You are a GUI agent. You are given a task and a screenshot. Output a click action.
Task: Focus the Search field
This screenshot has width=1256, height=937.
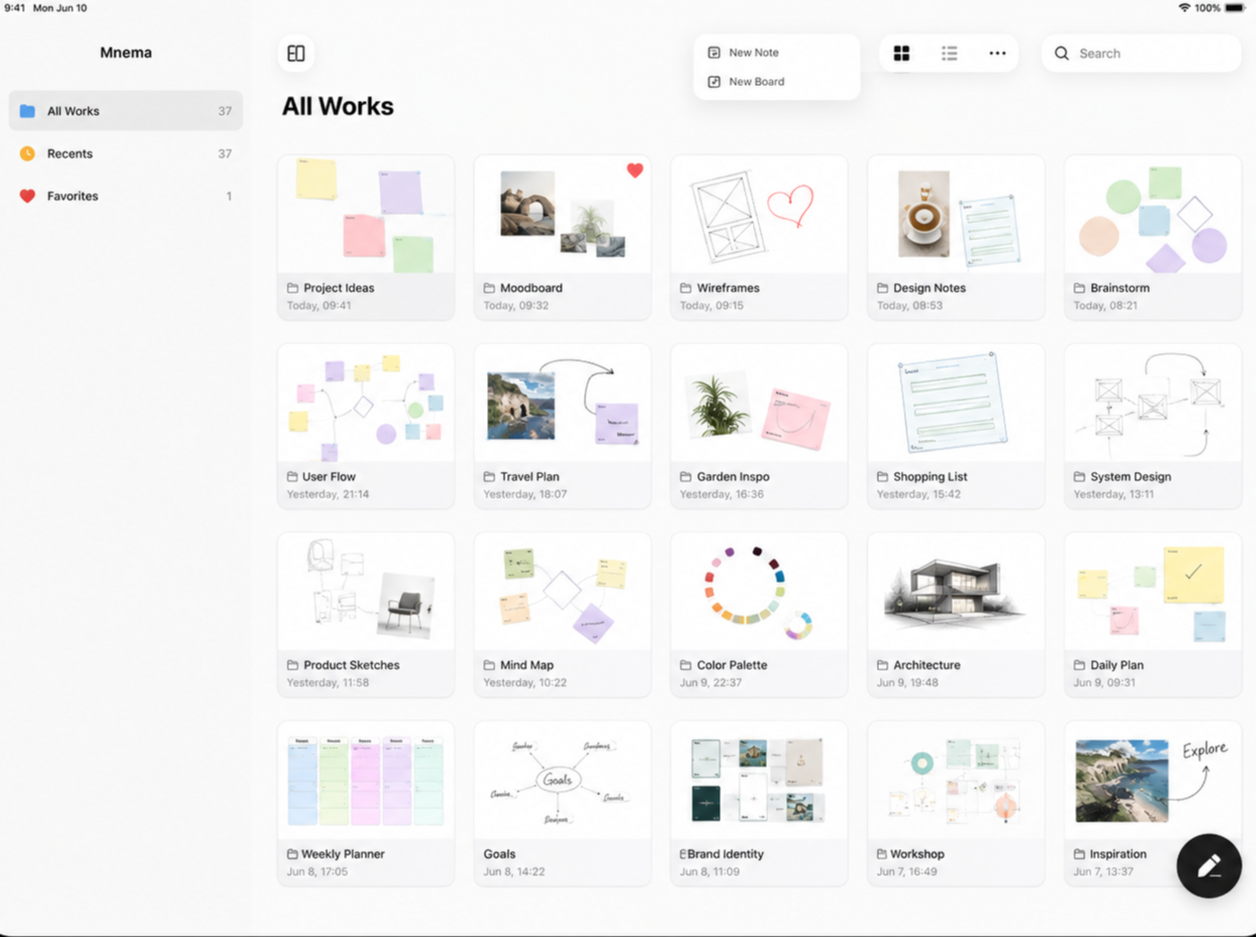pos(1141,53)
